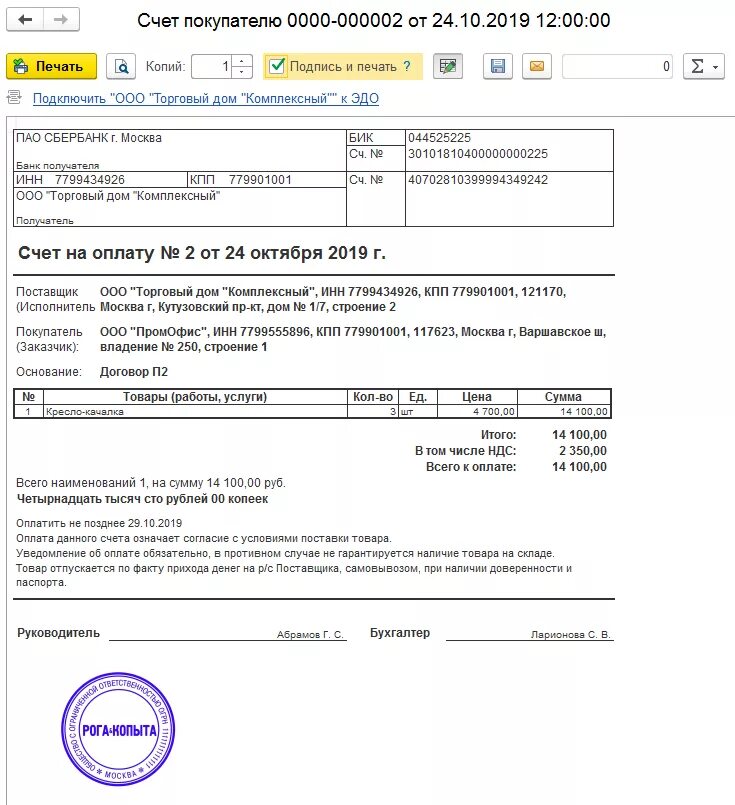Go back with the left arrow button
Viewport: 735px width, 805px height.
25,20
